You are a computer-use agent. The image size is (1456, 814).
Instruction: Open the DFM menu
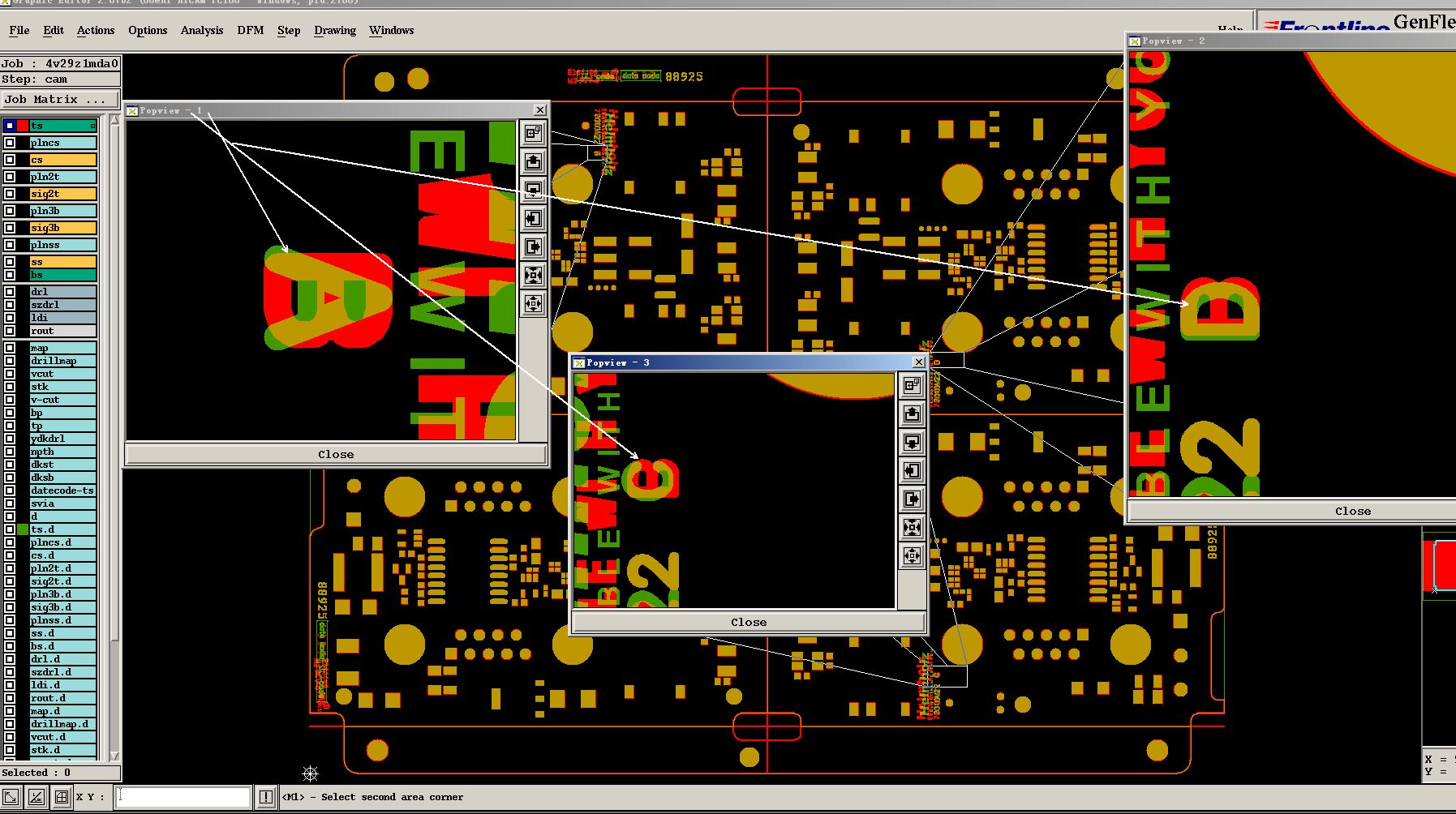[251, 31]
